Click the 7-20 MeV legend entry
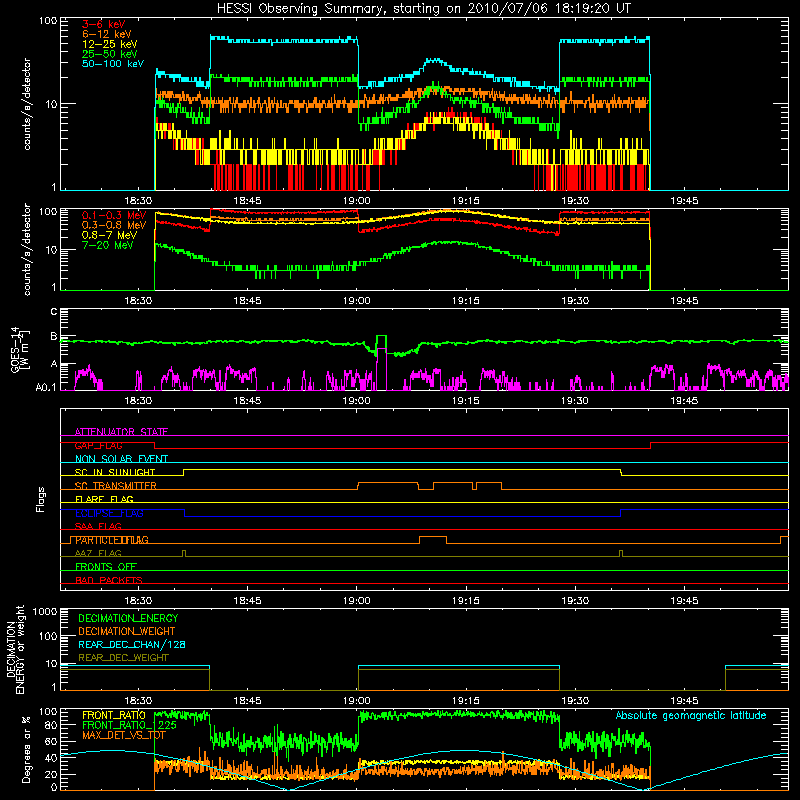The width and height of the screenshot is (800, 800). click(x=108, y=245)
